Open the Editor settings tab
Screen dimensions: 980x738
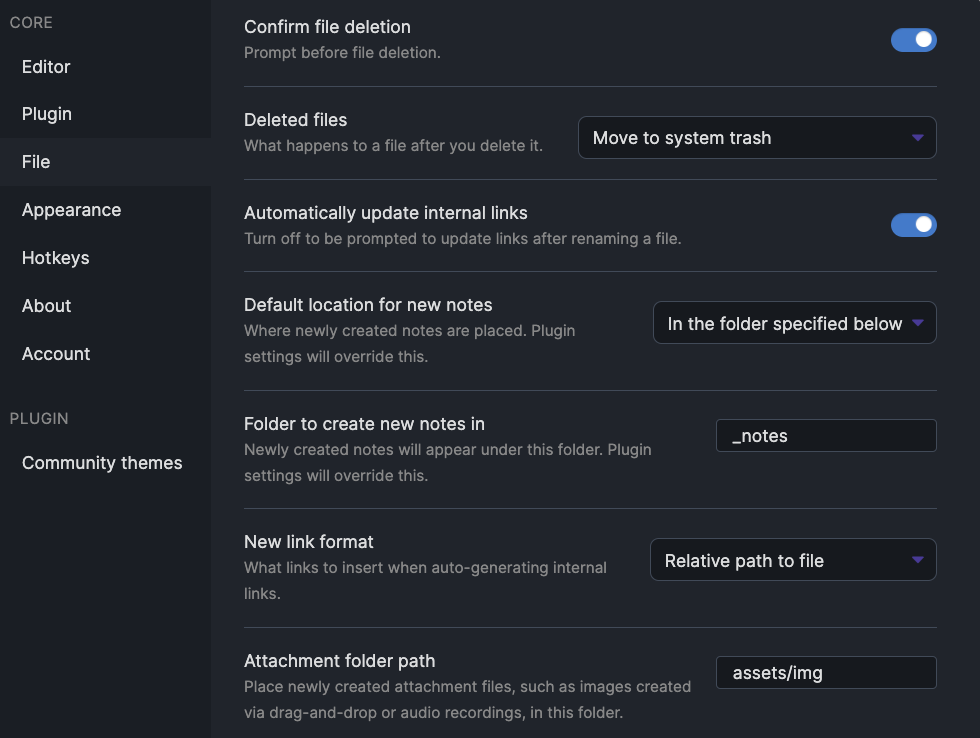pyautogui.click(x=46, y=67)
